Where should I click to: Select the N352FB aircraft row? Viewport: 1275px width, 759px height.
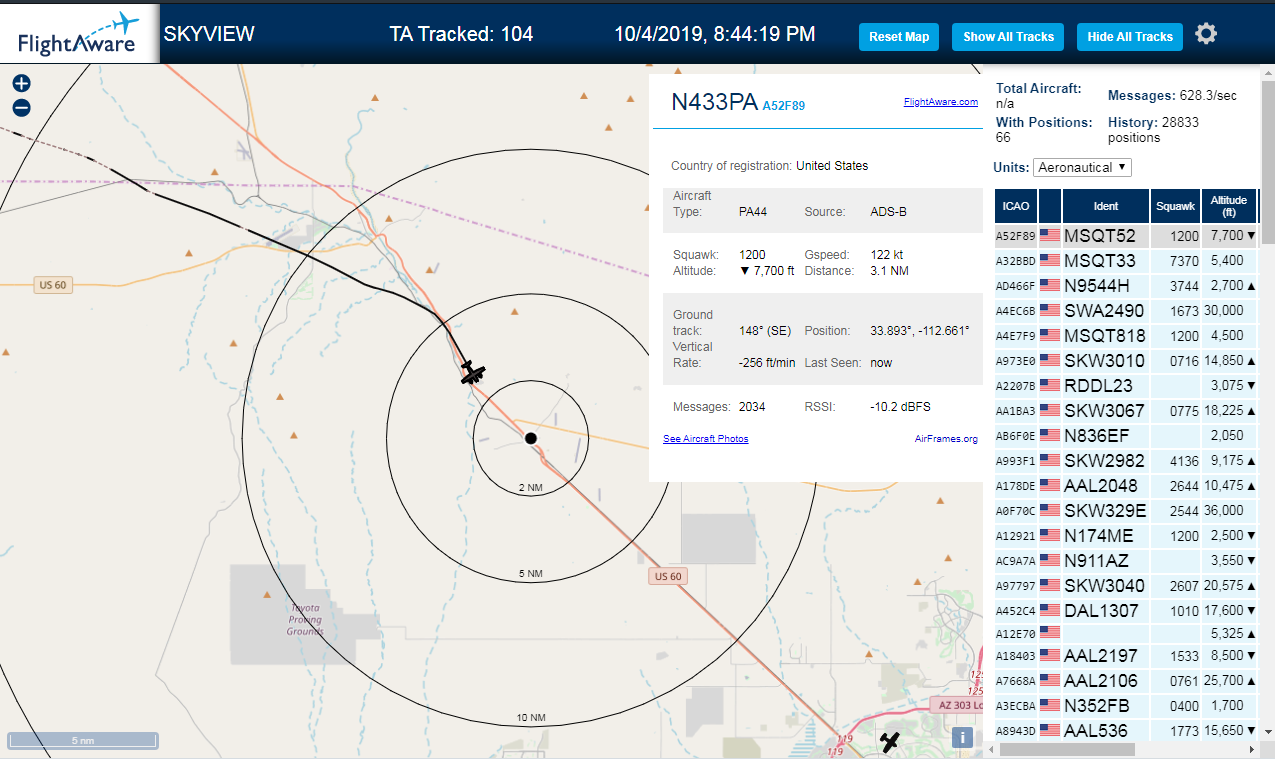(1126, 706)
